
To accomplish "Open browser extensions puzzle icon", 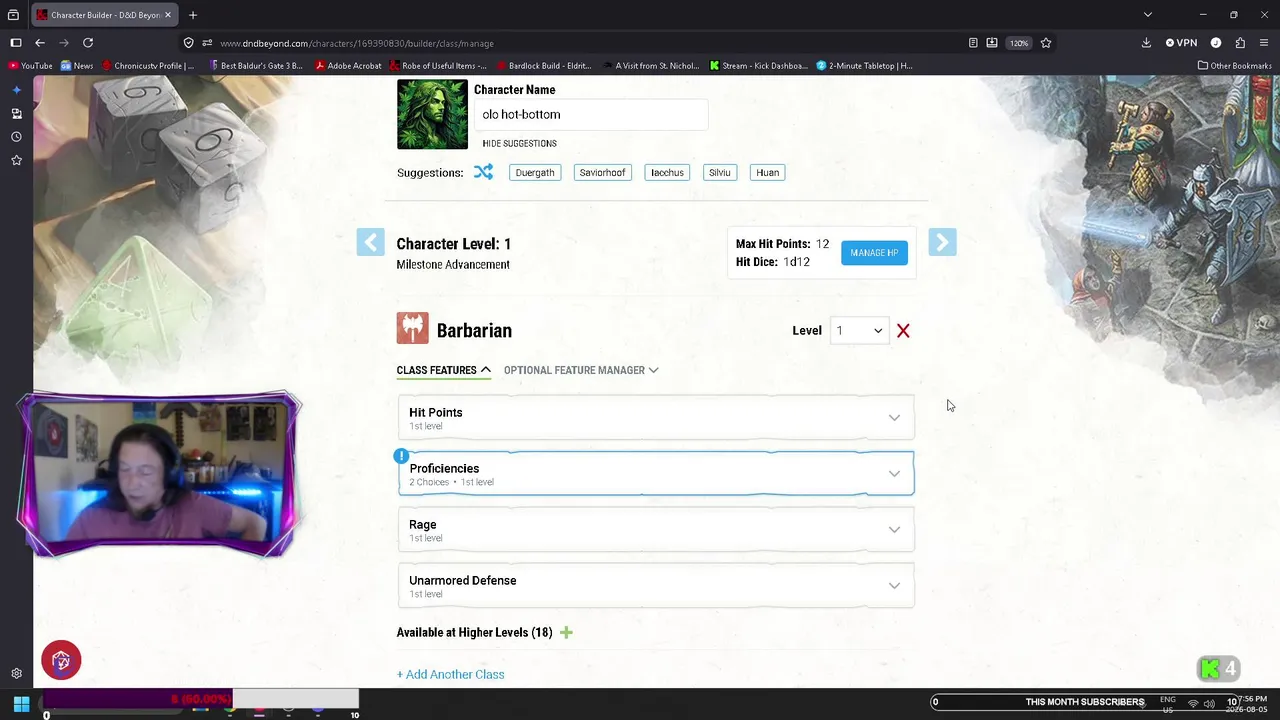I will click(x=1240, y=43).
